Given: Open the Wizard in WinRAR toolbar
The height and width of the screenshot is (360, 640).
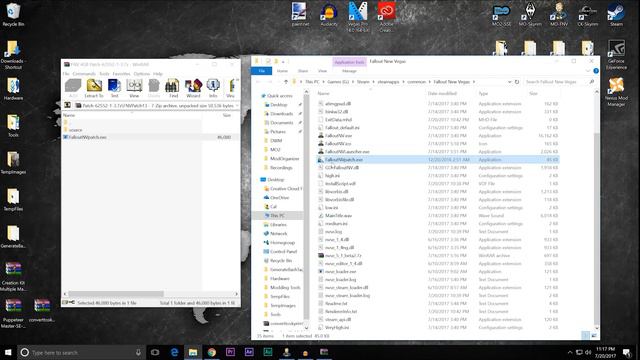Looking at the screenshot, I should [193, 88].
